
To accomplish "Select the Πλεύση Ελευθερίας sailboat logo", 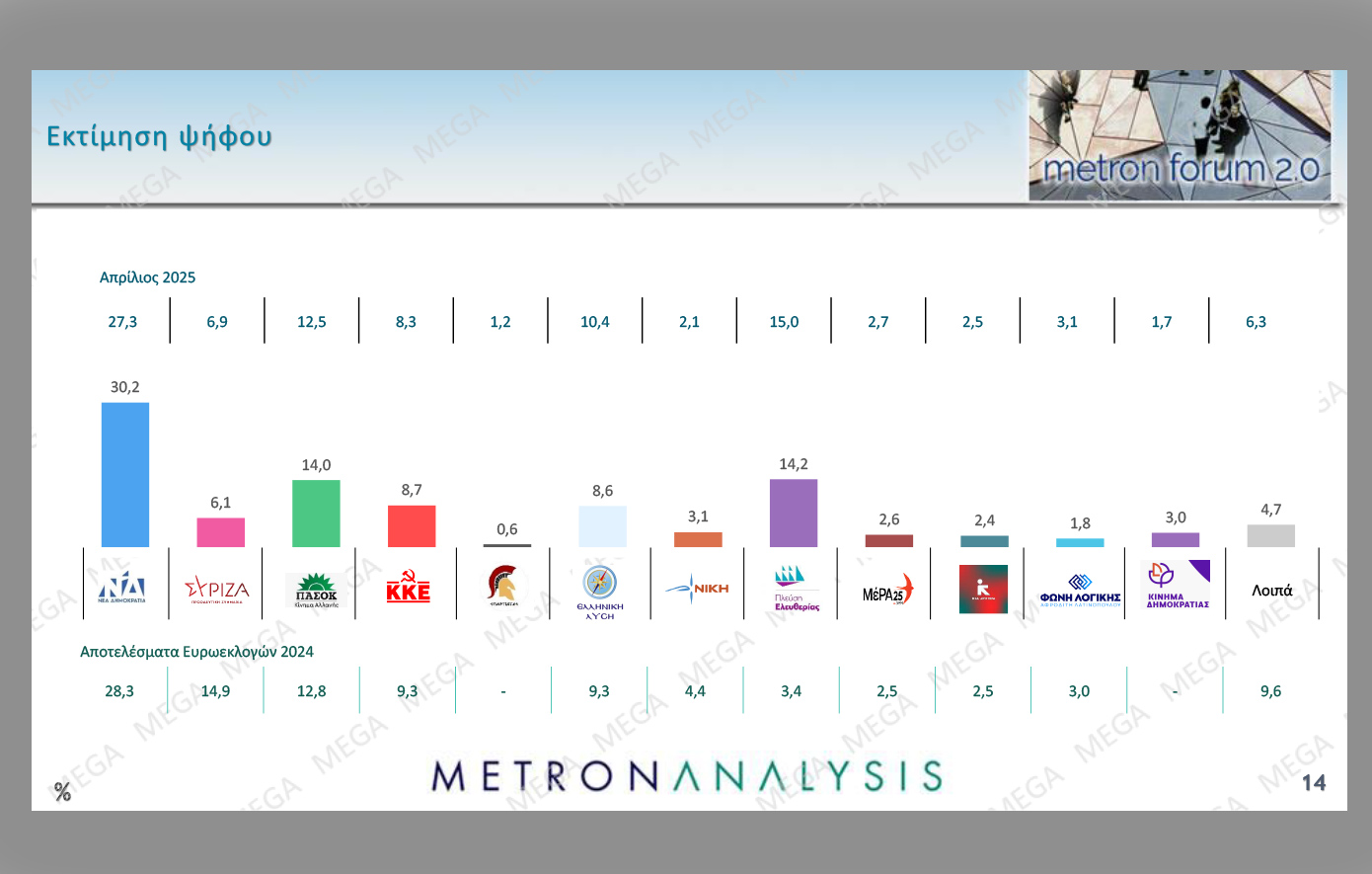I will click(796, 589).
